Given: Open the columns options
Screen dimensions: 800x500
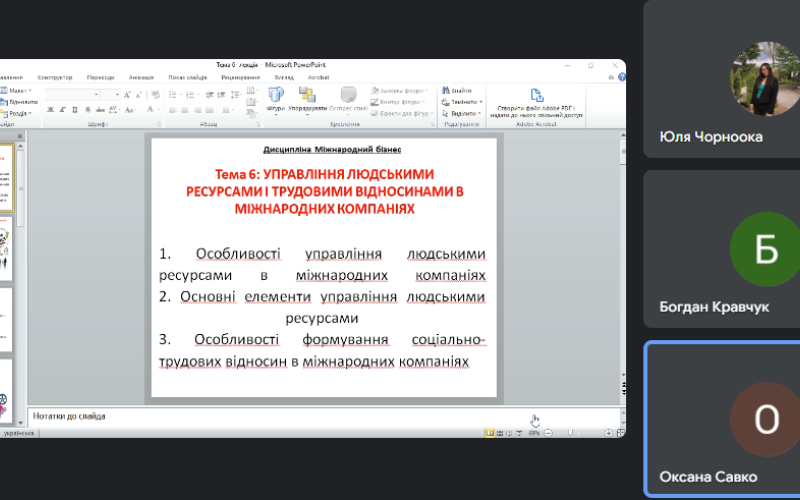Looking at the screenshot, I should (226, 110).
